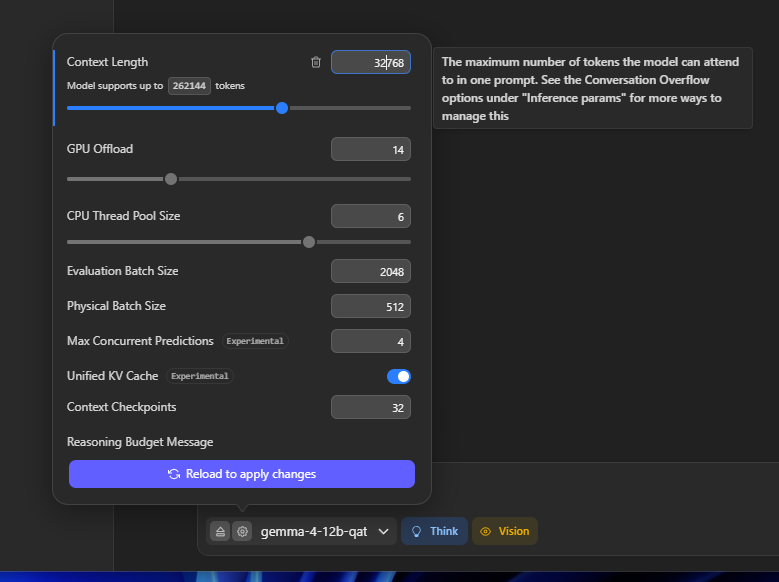Click the Evaluation Batch Size field
The width and height of the screenshot is (779, 582).
[x=371, y=271]
